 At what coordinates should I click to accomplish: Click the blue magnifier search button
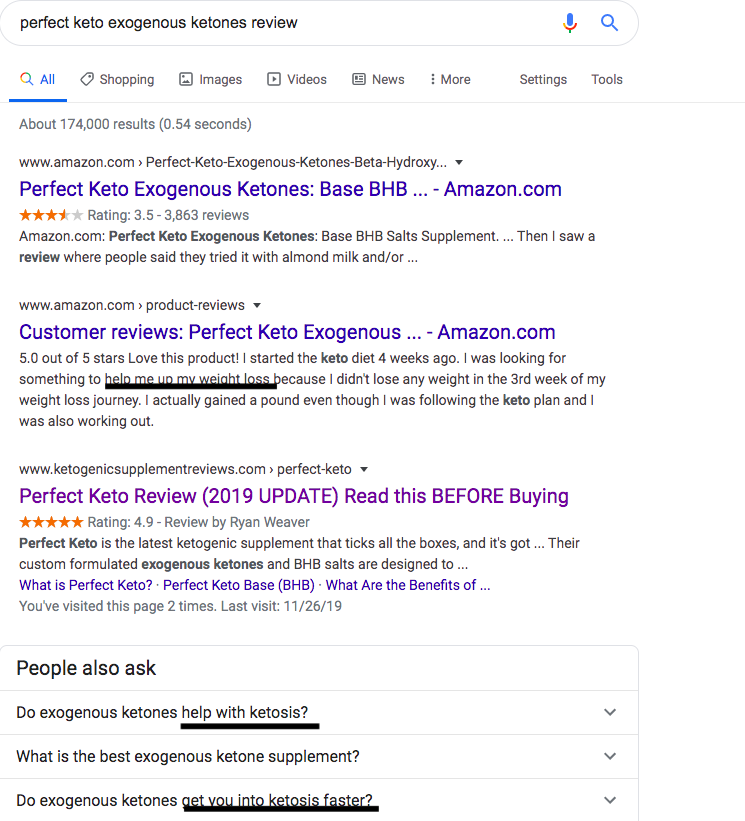[x=609, y=22]
